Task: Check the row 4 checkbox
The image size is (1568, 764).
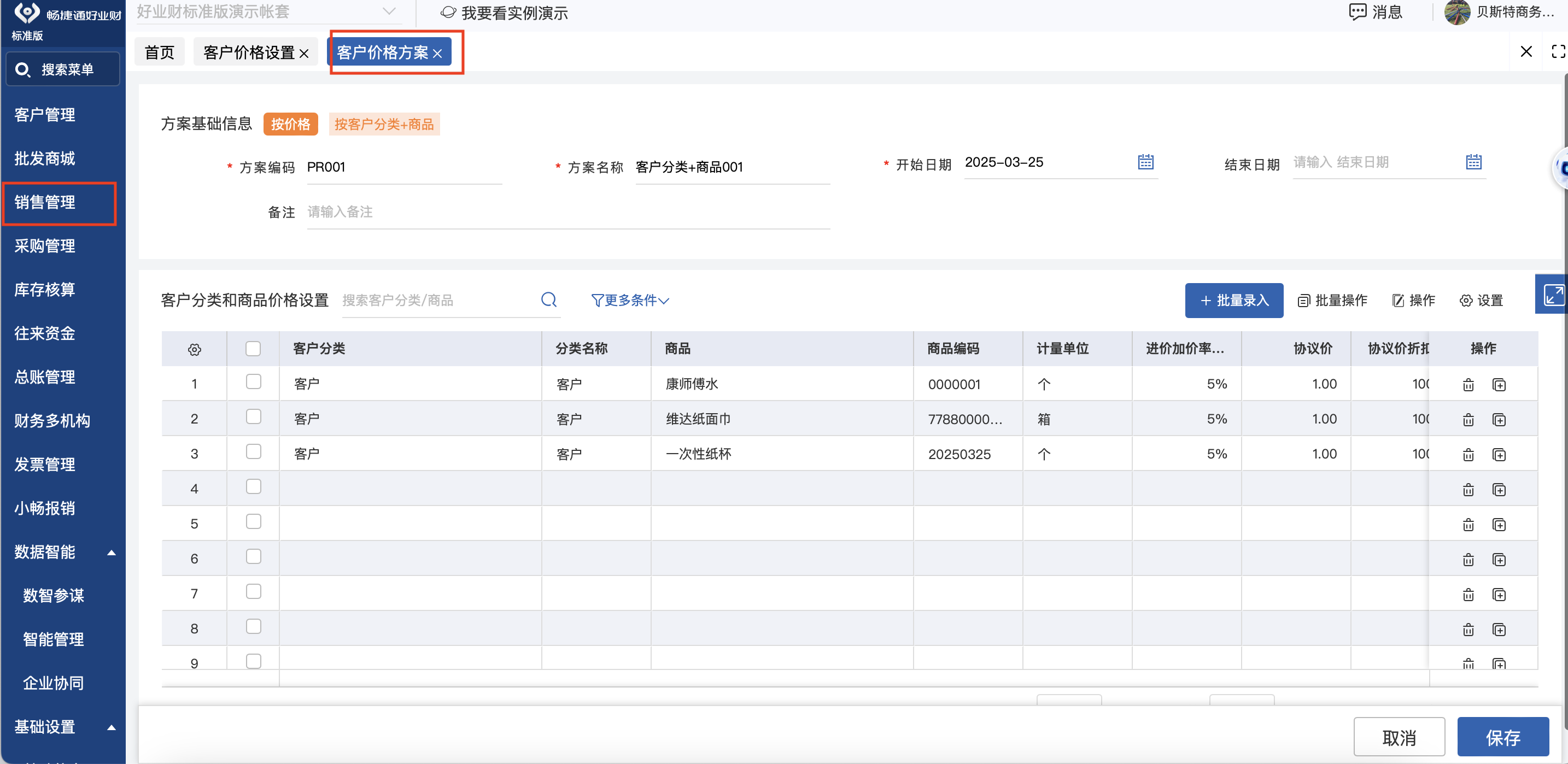Action: pos(253,486)
